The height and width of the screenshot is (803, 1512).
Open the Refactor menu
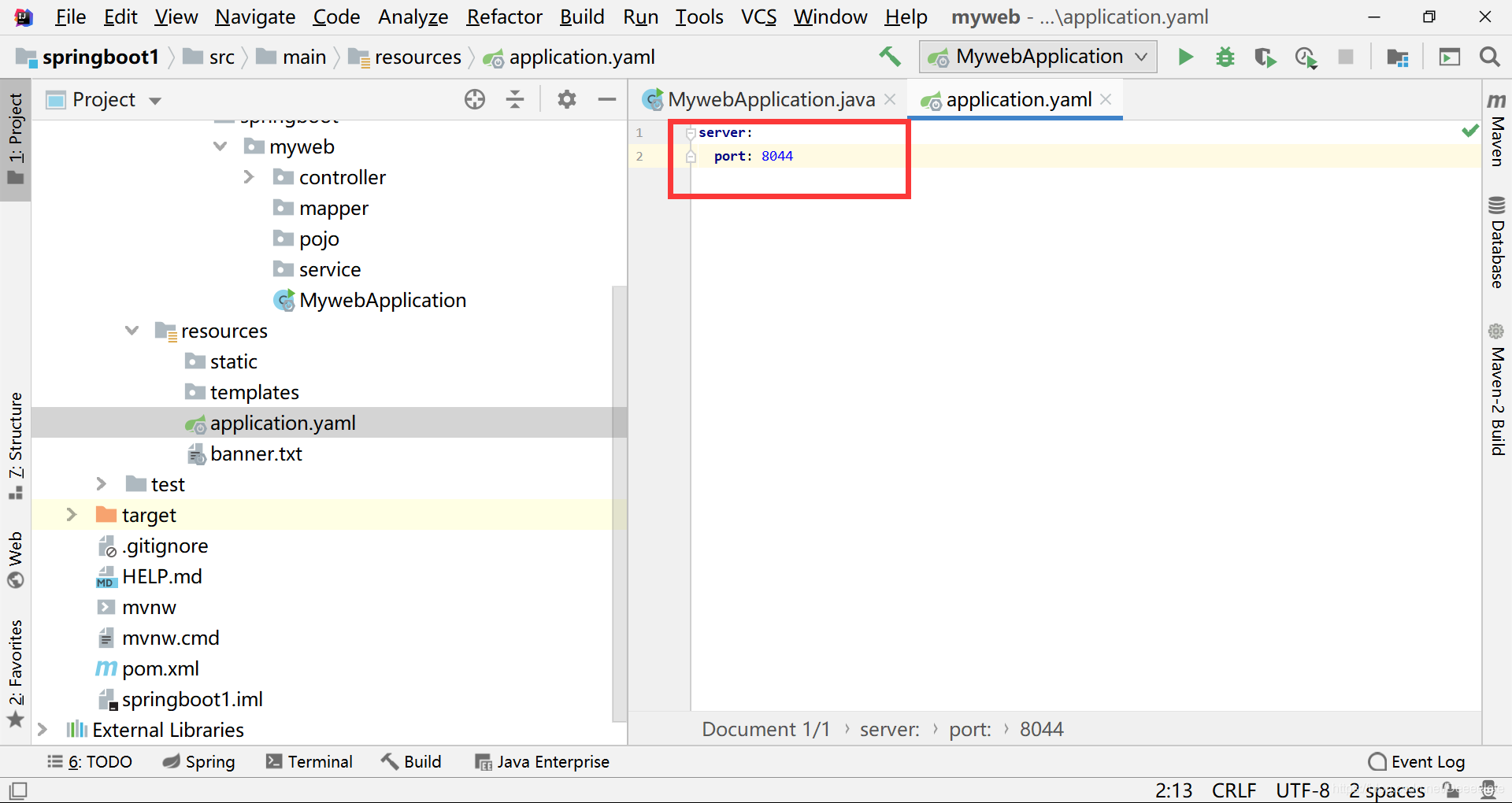click(504, 17)
